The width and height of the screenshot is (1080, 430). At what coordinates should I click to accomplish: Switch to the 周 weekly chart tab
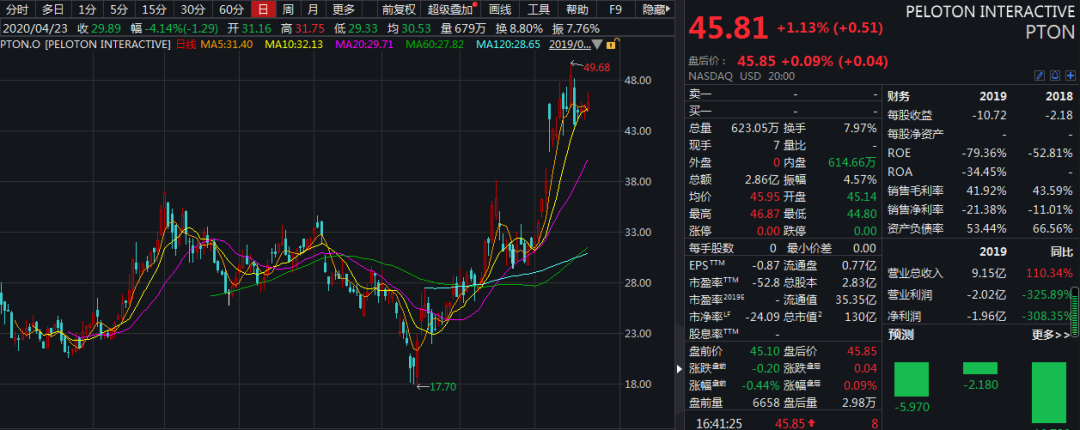coord(288,9)
